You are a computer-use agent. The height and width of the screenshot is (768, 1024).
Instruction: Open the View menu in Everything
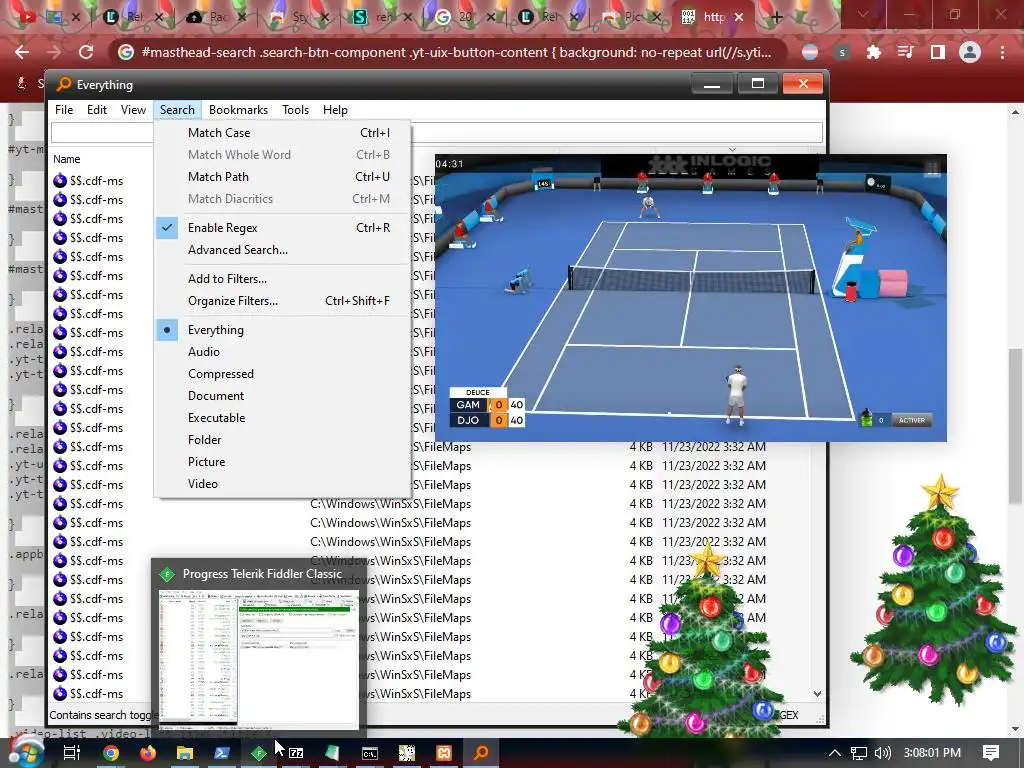pos(133,110)
